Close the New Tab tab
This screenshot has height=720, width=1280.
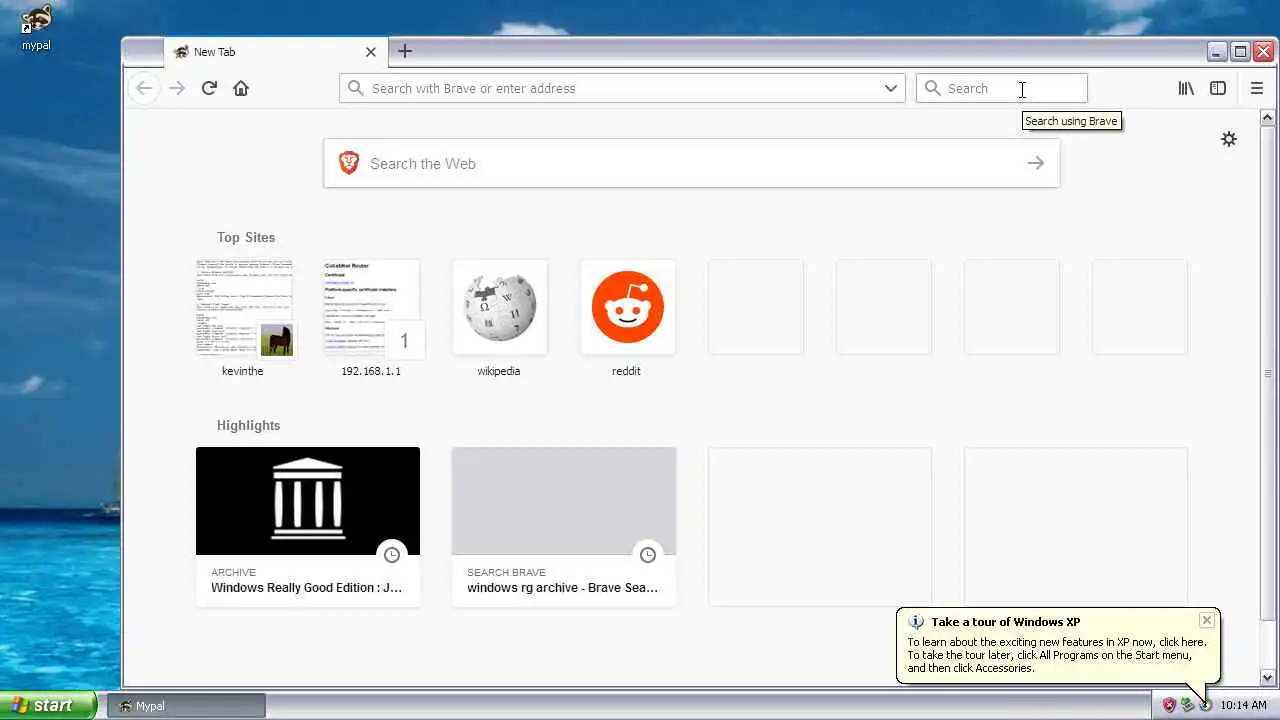(x=371, y=52)
